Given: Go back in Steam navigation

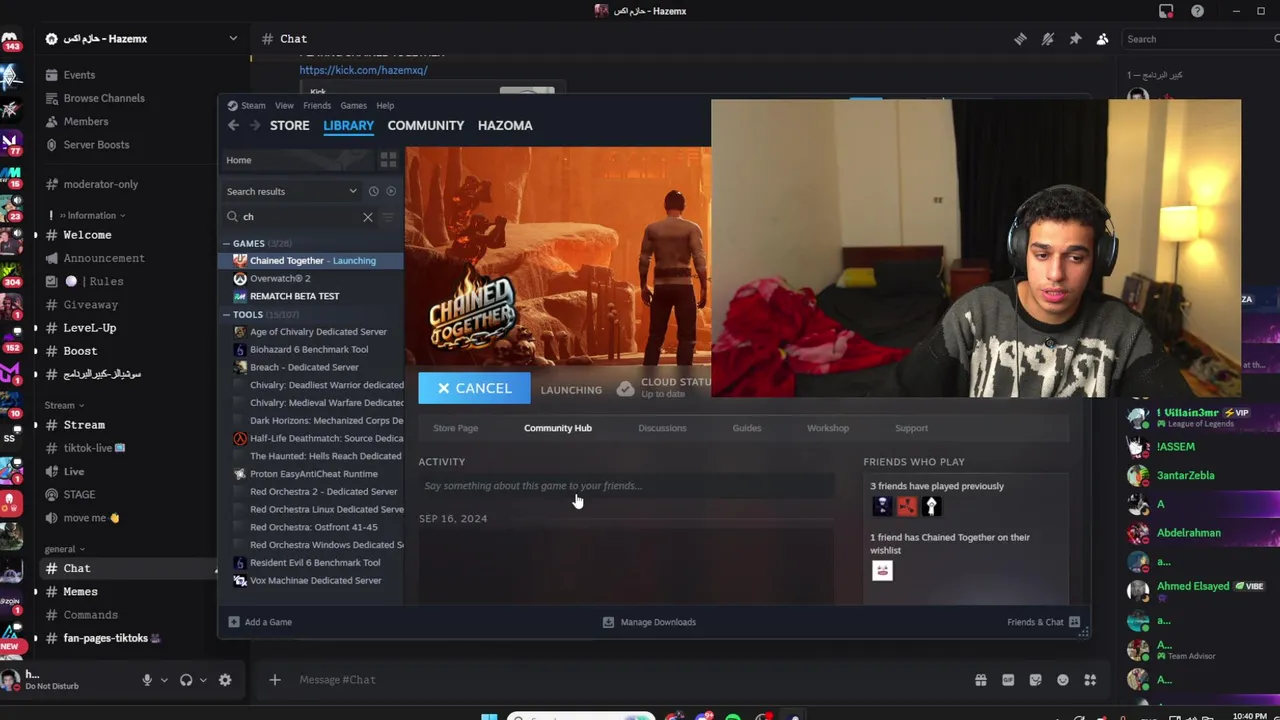Looking at the screenshot, I should click(233, 125).
